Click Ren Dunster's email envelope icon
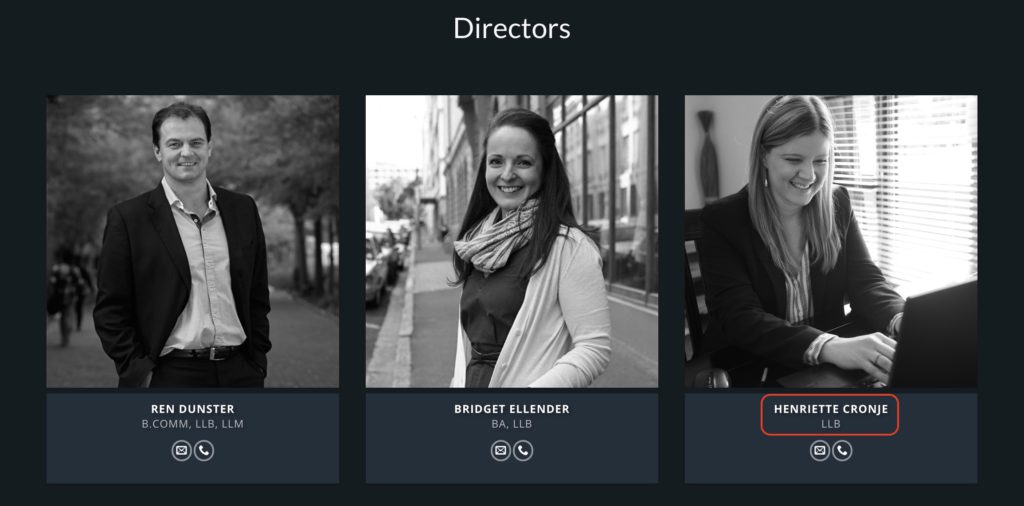This screenshot has height=506, width=1024. pyautogui.click(x=182, y=451)
